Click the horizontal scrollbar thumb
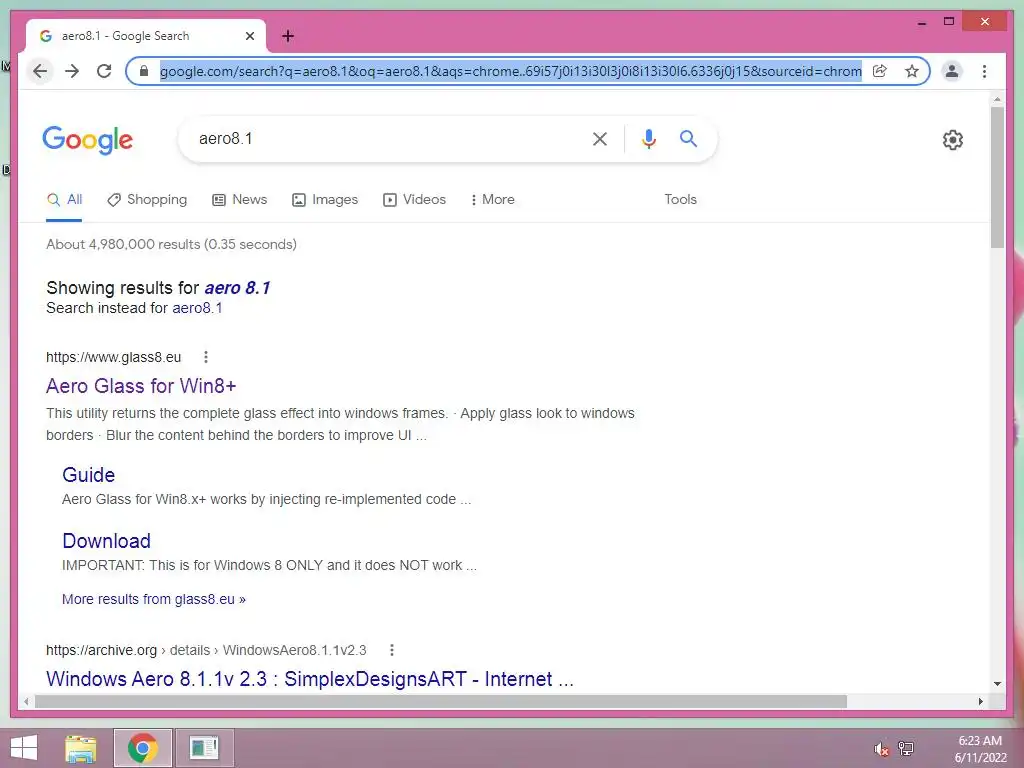1024x768 pixels. click(x=441, y=701)
